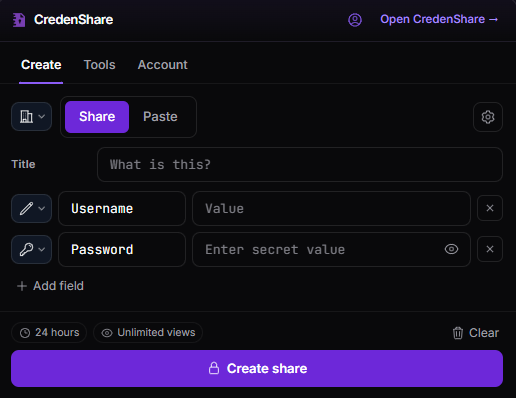The height and width of the screenshot is (398, 516).
Task: Edit the Password label field
Action: click(122, 249)
